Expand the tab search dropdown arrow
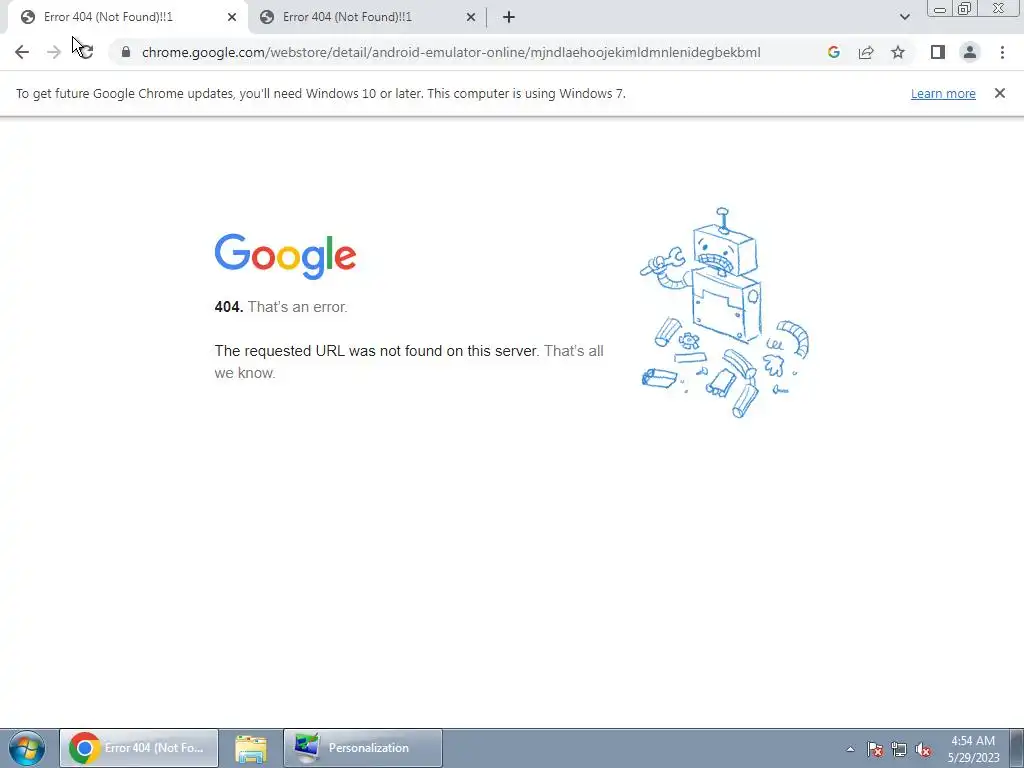 (904, 17)
